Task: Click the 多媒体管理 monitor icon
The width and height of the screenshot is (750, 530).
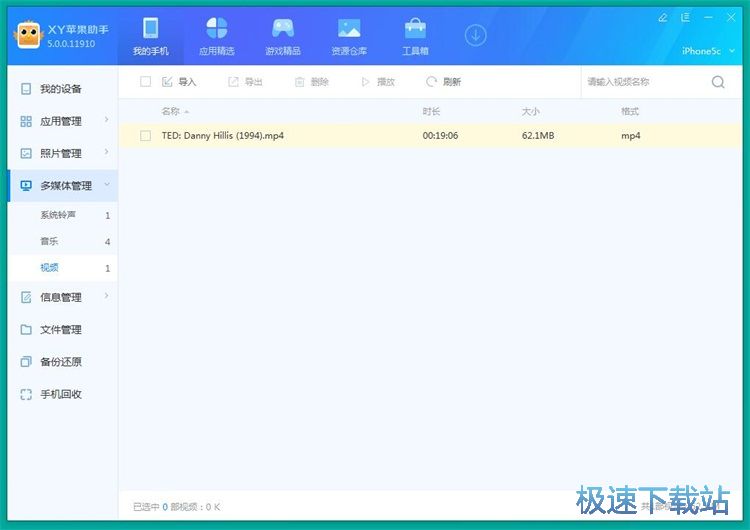Action: tap(26, 186)
